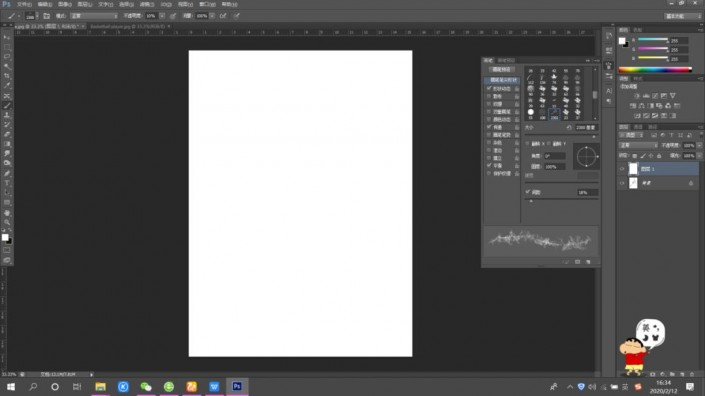
Task: Select the Crop tool
Action: [x=7, y=76]
